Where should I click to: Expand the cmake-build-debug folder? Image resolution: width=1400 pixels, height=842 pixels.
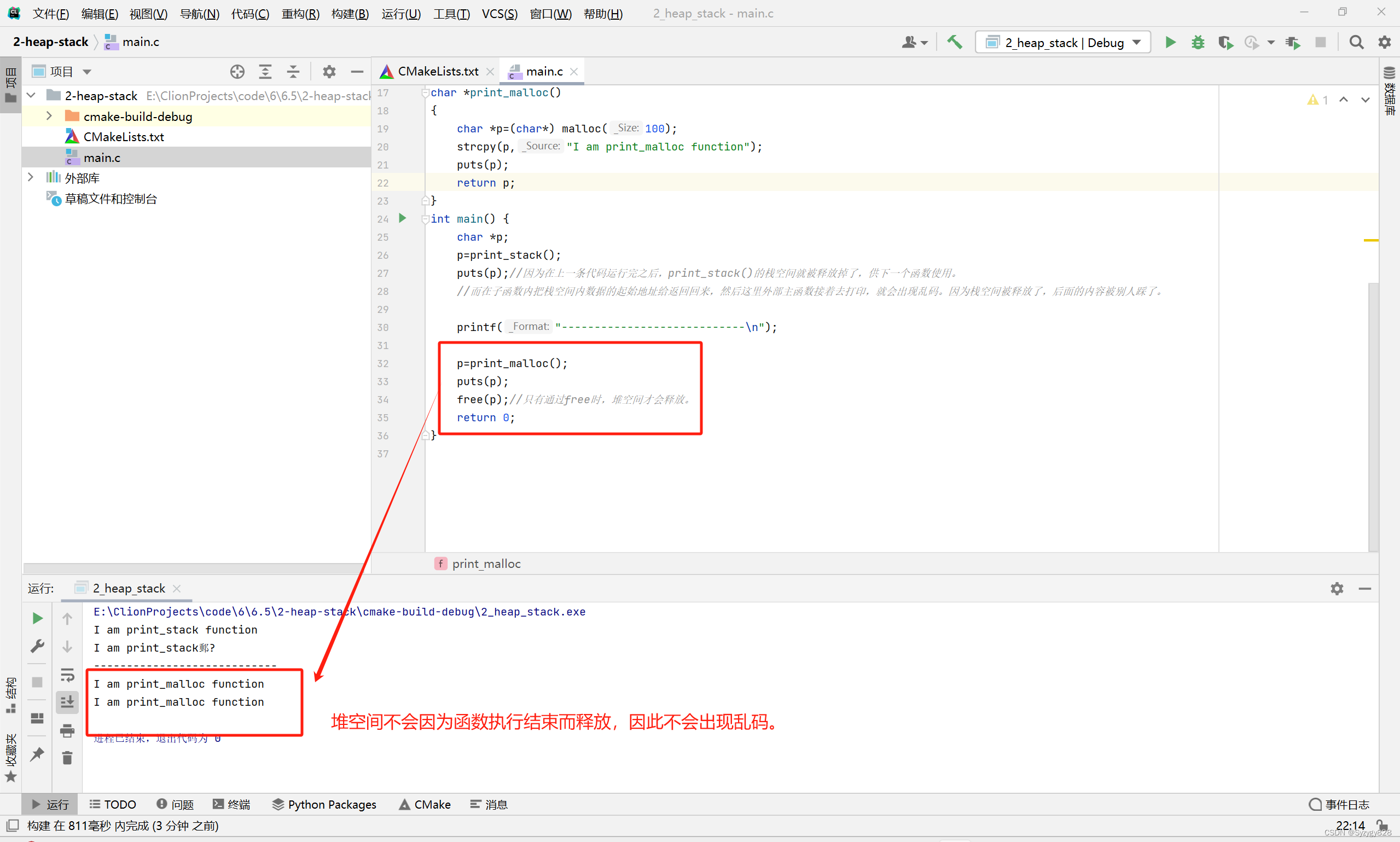pos(49,117)
